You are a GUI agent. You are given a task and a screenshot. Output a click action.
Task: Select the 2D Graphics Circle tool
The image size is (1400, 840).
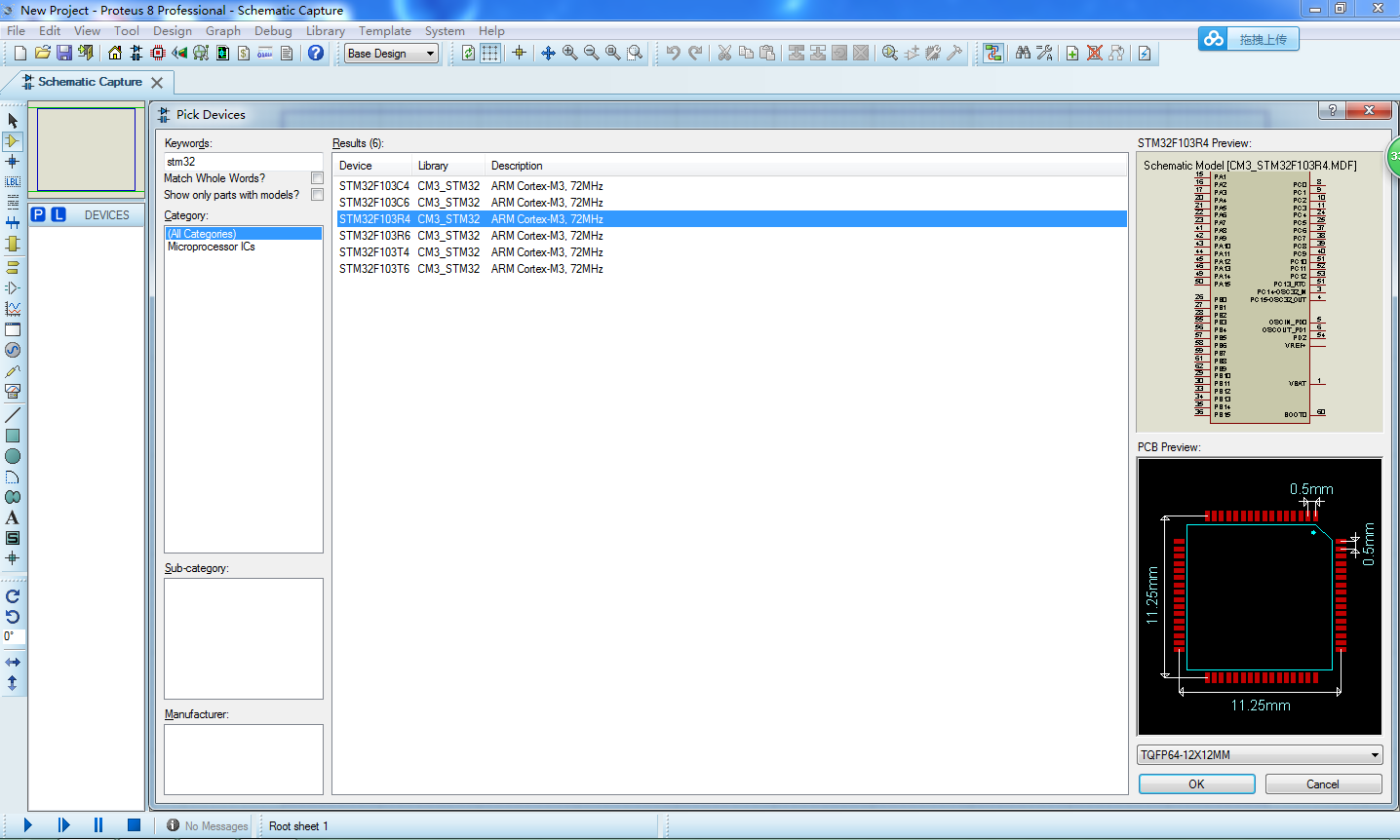click(x=13, y=456)
